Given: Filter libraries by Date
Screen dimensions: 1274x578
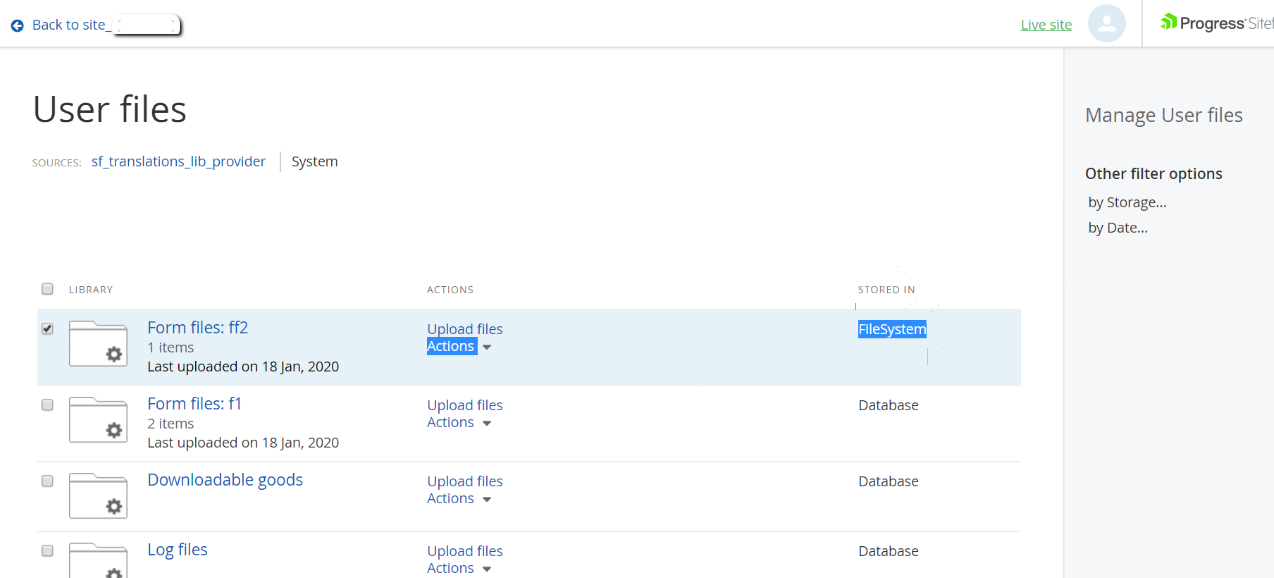Looking at the screenshot, I should click(x=1118, y=228).
